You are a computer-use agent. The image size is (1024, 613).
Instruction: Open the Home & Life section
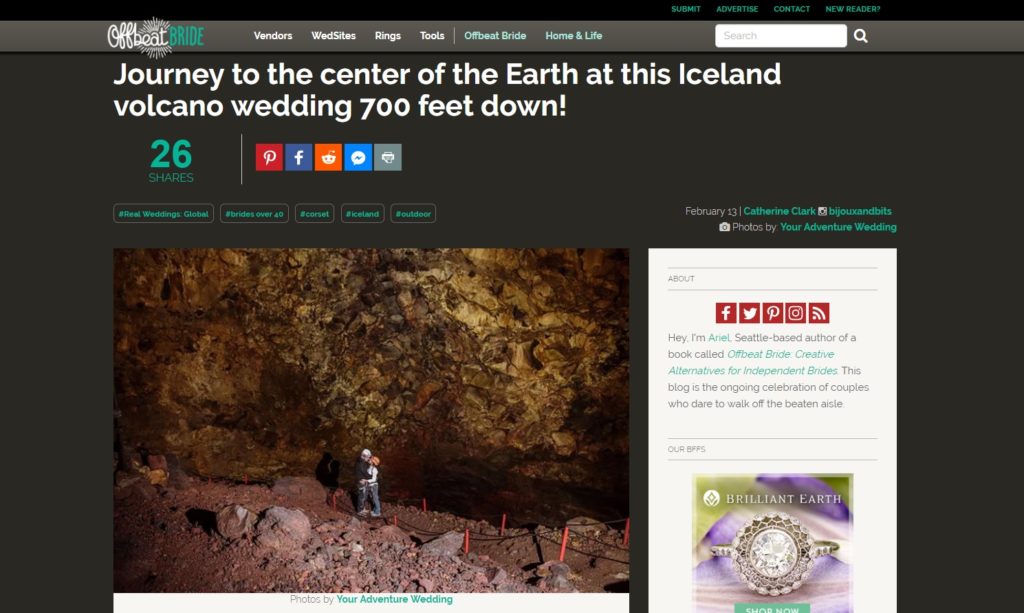pyautogui.click(x=573, y=36)
